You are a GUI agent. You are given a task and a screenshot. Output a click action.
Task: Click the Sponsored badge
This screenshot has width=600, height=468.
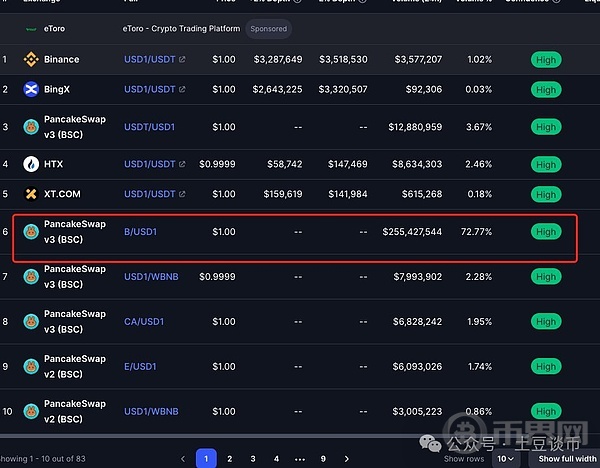coord(269,29)
